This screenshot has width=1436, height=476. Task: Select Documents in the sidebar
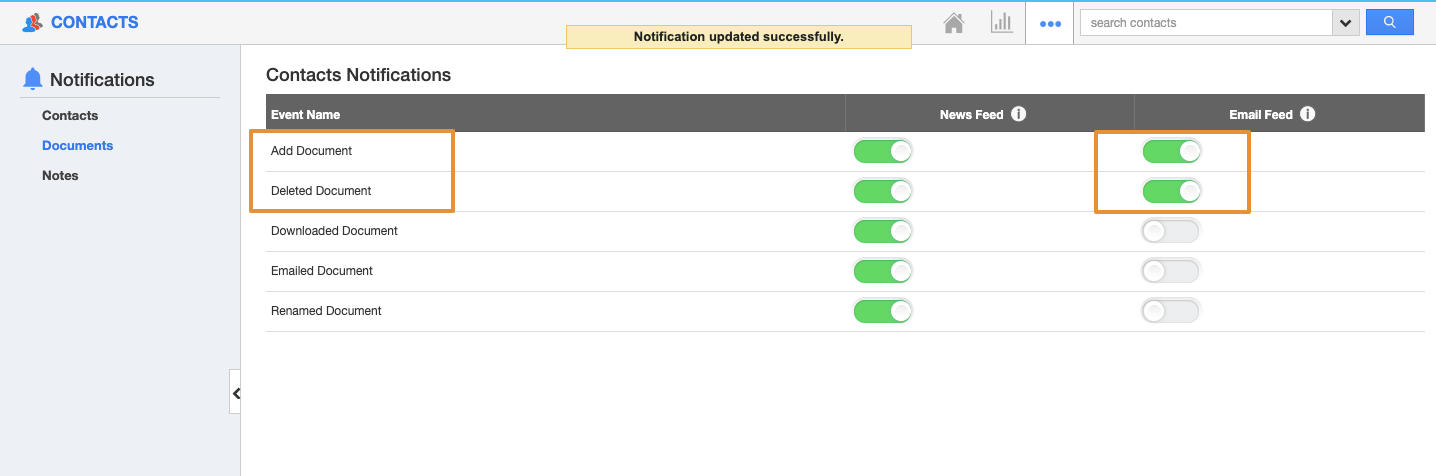[x=78, y=145]
